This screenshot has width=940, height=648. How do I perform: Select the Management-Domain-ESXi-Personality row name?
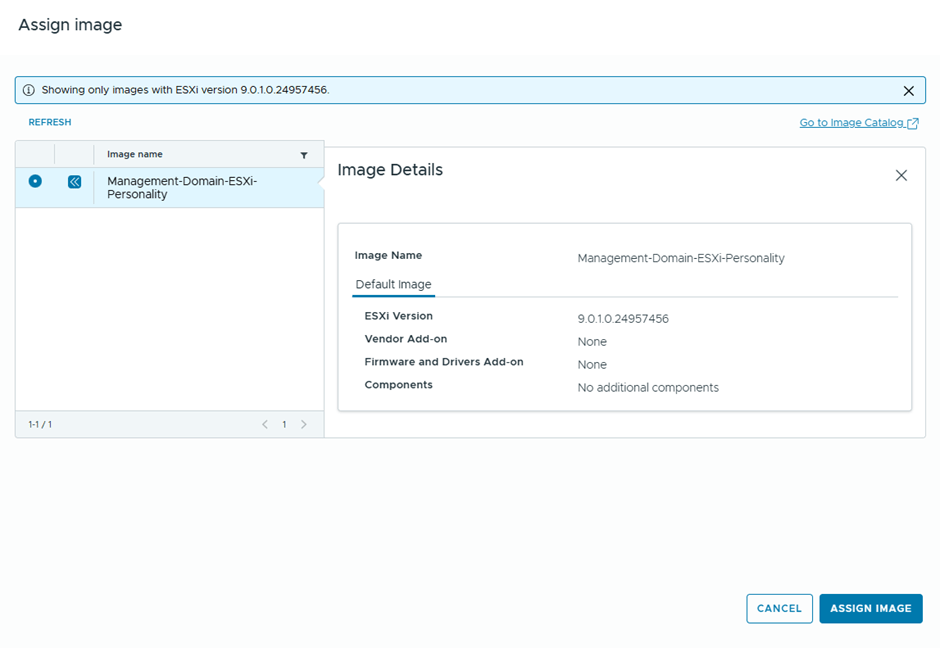point(182,188)
